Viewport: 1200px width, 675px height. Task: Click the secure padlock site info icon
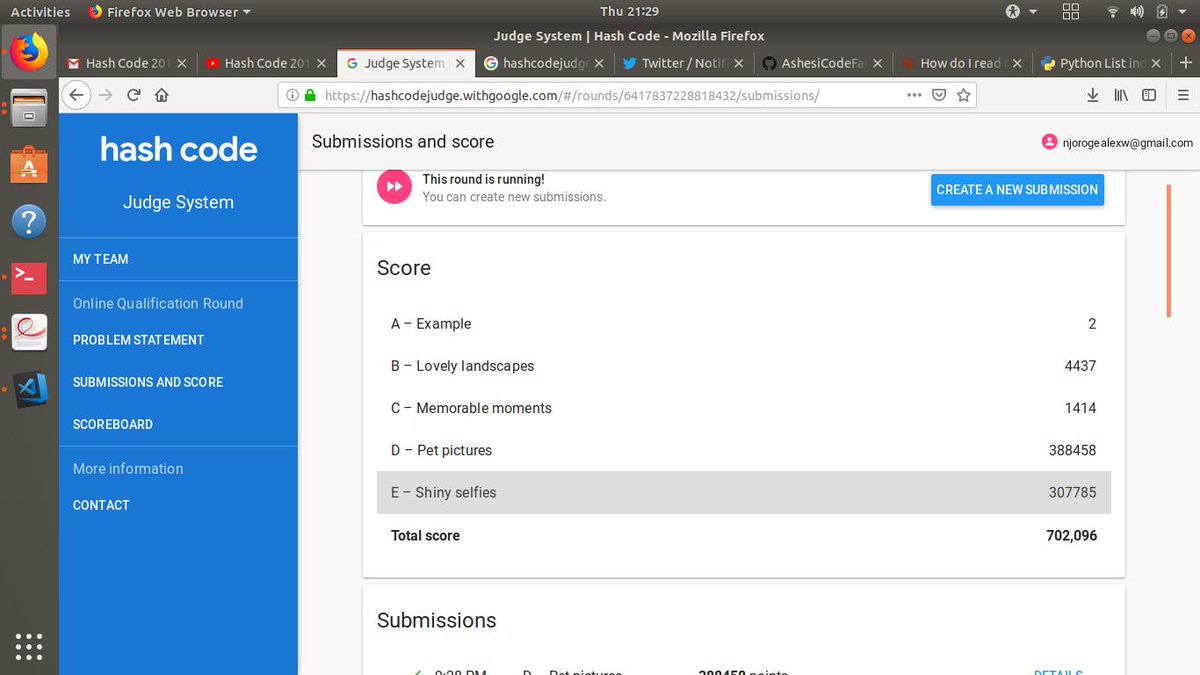pos(309,96)
